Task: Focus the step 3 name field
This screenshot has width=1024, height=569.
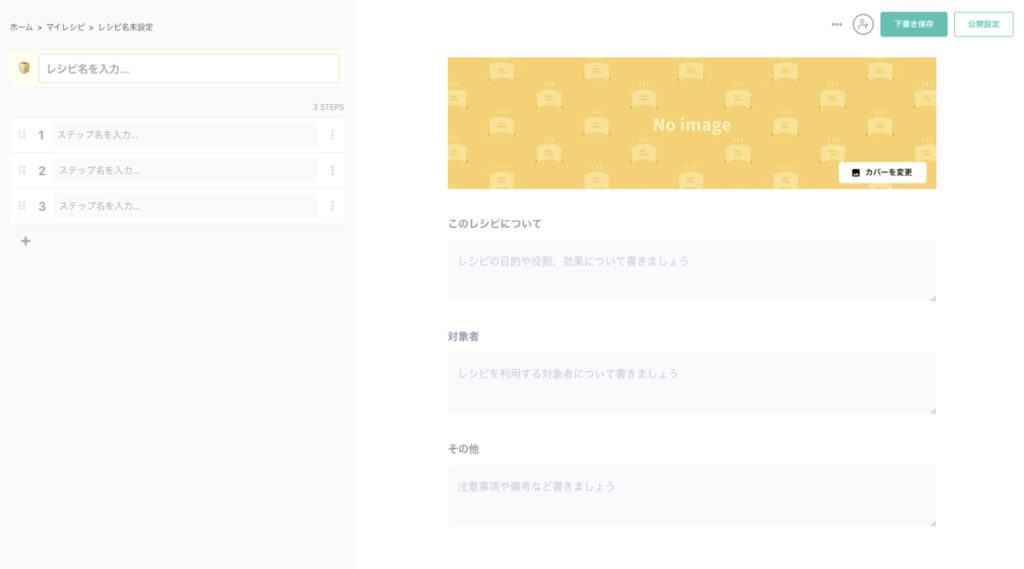Action: pos(185,206)
